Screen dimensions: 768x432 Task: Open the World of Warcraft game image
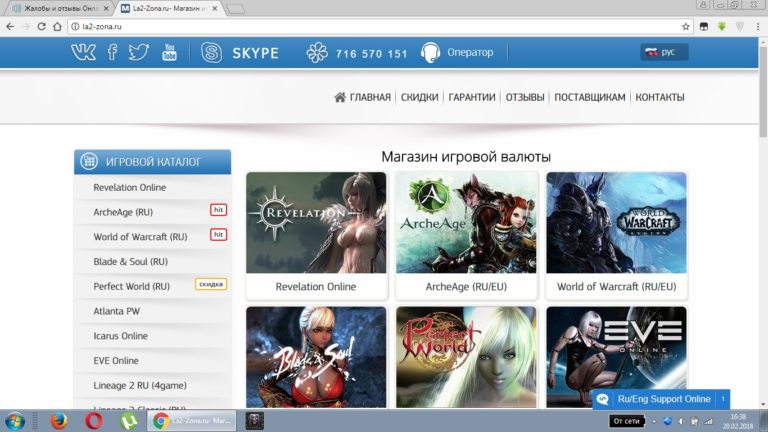pos(616,222)
